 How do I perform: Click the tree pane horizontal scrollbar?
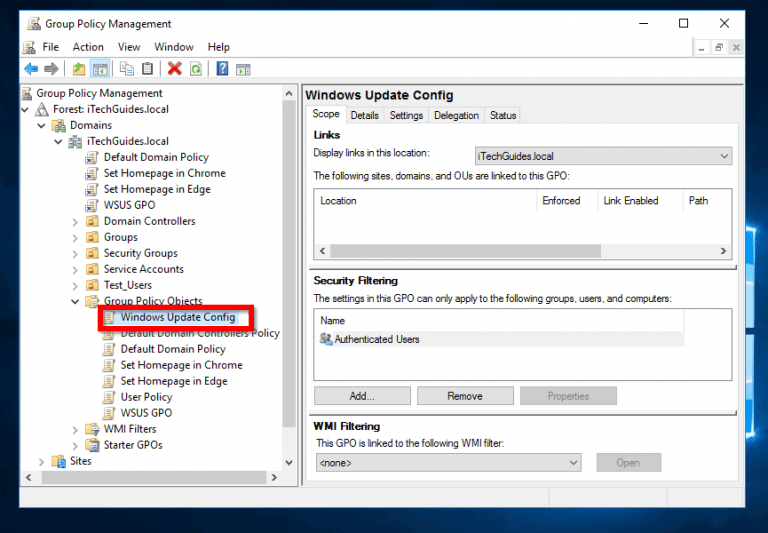pos(154,478)
